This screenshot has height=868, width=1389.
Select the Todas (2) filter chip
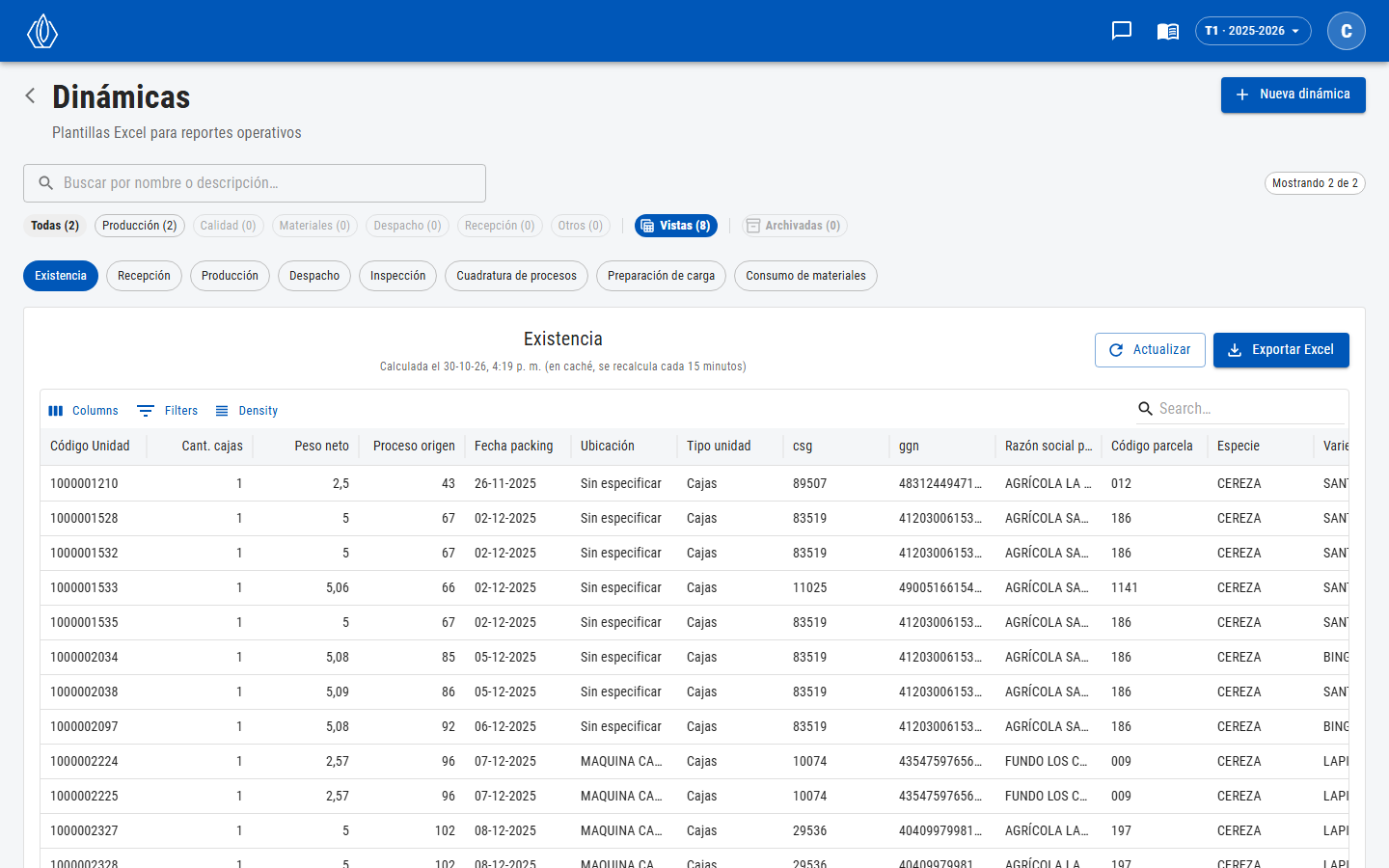coord(55,226)
